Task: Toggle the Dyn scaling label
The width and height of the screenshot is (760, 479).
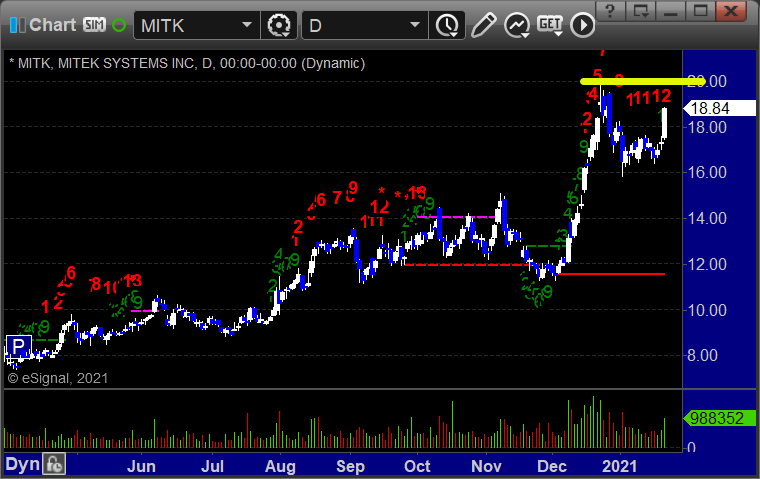Action: 22,464
